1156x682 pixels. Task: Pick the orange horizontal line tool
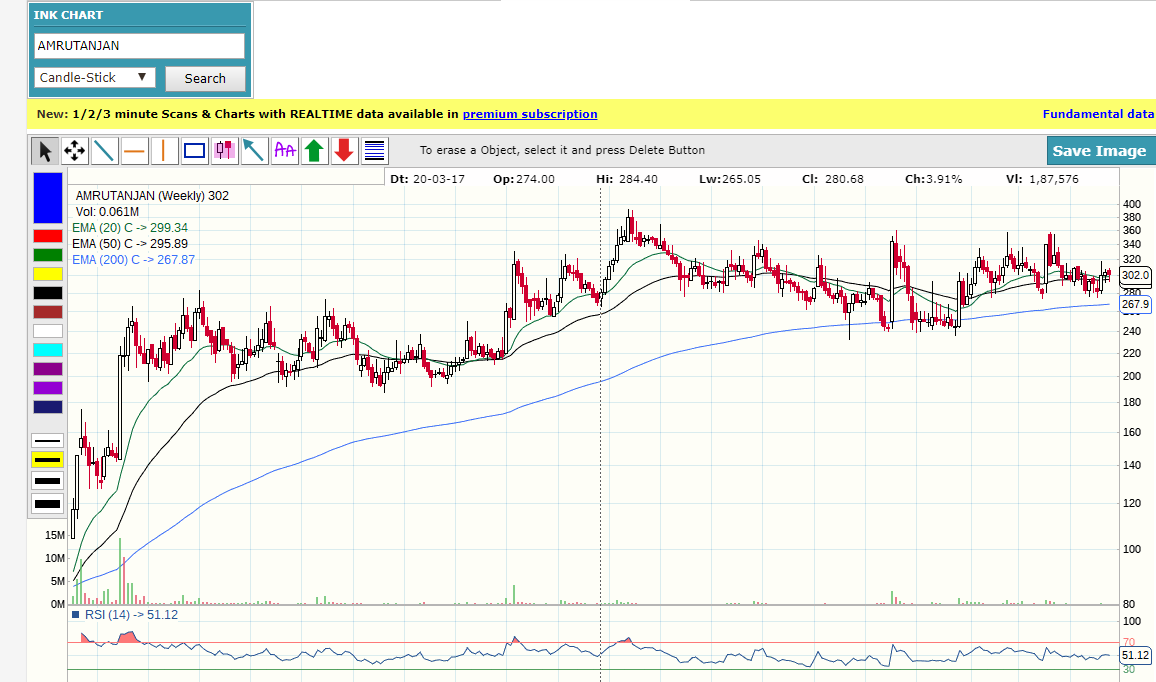(134, 151)
